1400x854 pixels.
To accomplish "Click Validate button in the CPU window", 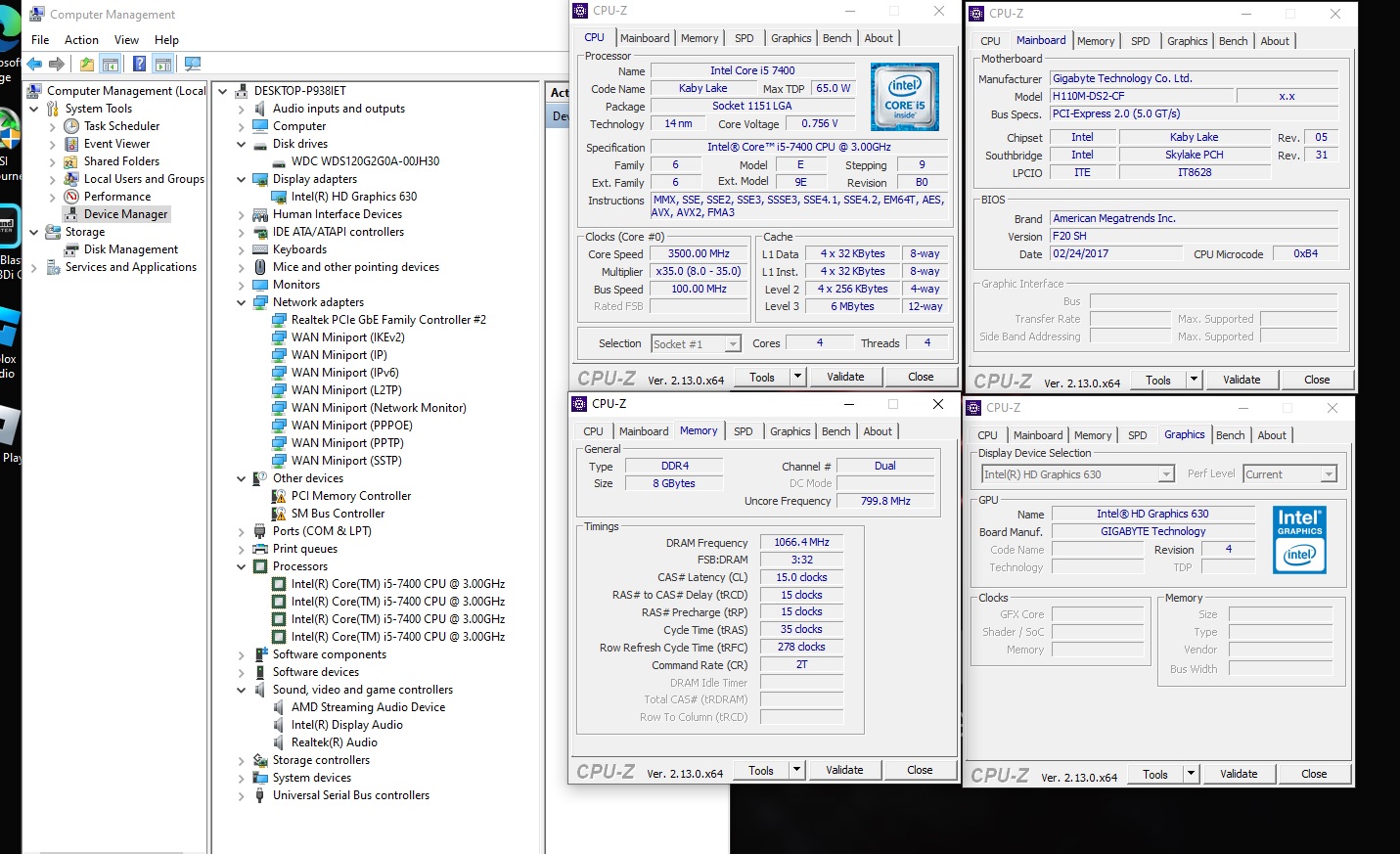I will coord(845,377).
